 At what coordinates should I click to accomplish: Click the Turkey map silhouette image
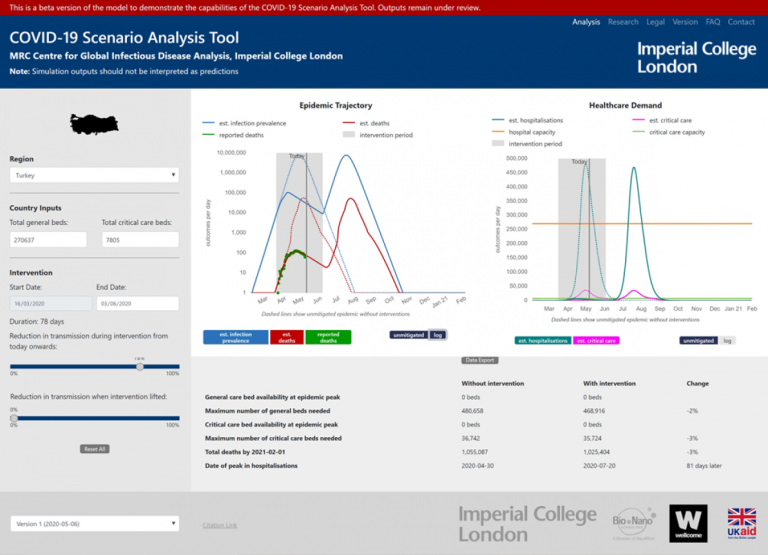(95, 124)
